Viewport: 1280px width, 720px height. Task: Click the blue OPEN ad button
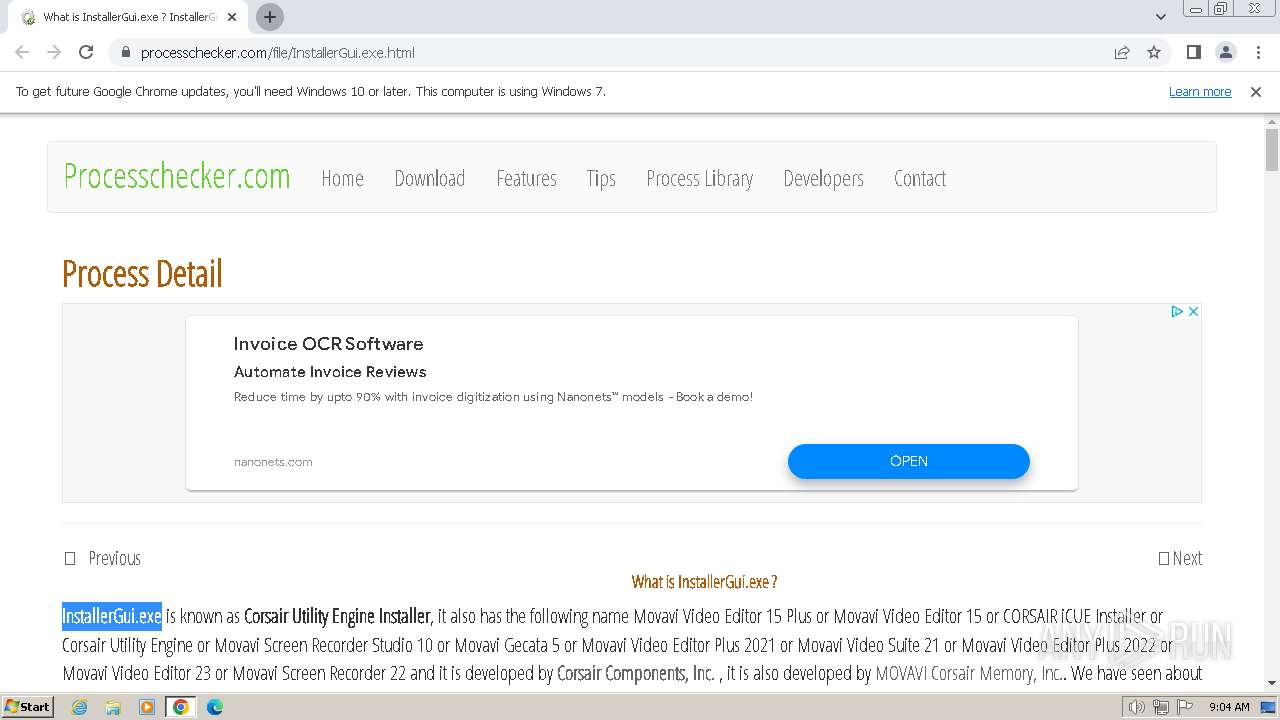[908, 461]
